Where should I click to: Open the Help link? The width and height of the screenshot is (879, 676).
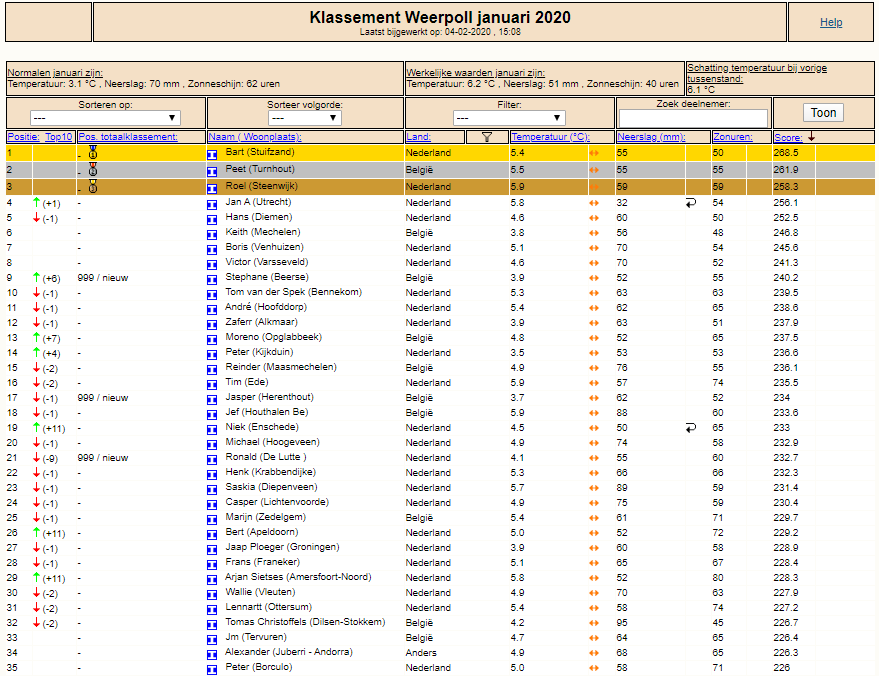(831, 22)
